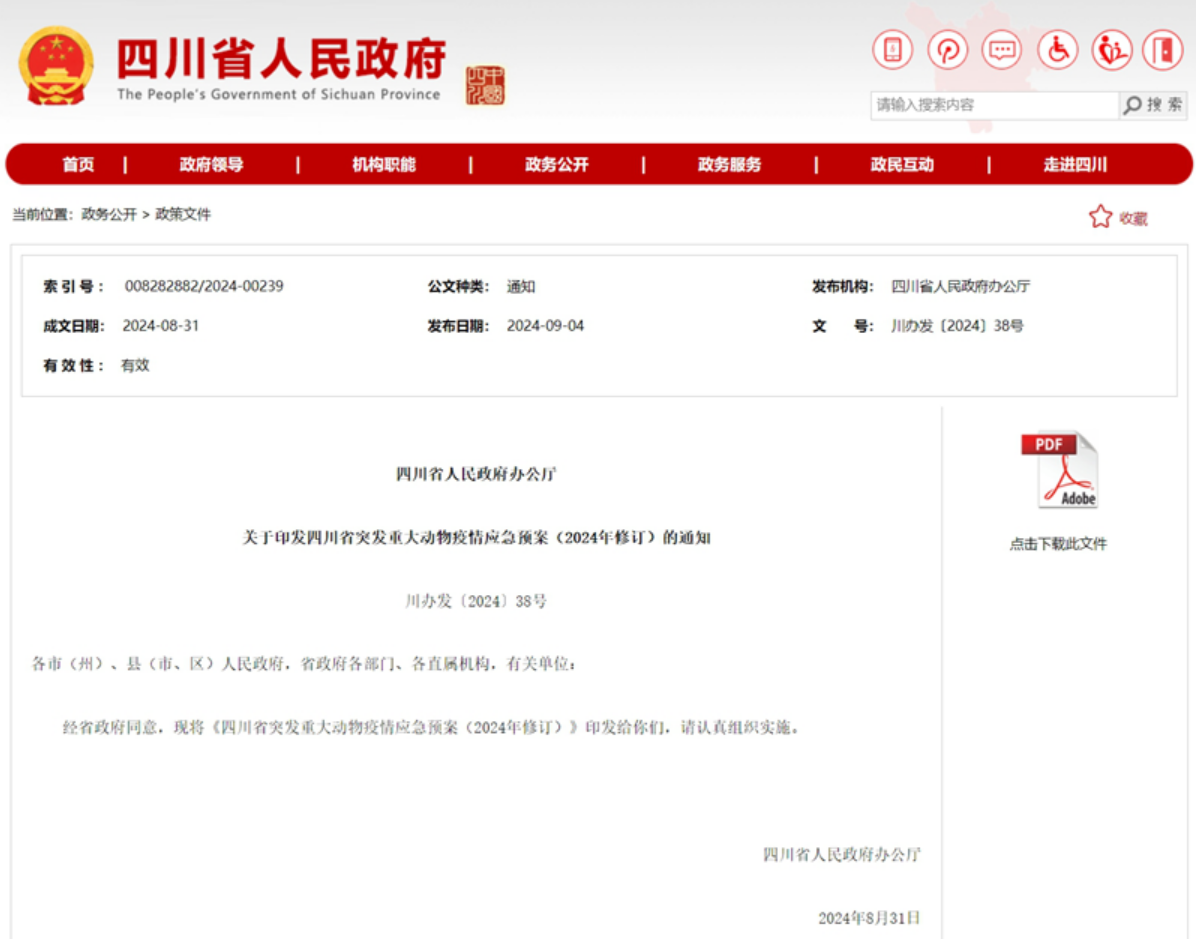Select the 走进四川 menu item
Screen dimensions: 1196x939
tap(1074, 164)
